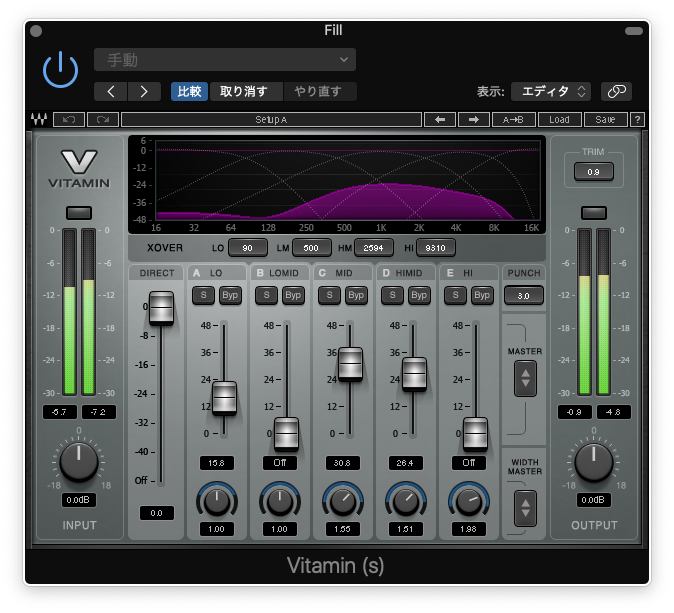This screenshot has width=674, height=613.
Task: Click the Waves toolbar undo arrow
Action: pyautogui.click(x=69, y=120)
